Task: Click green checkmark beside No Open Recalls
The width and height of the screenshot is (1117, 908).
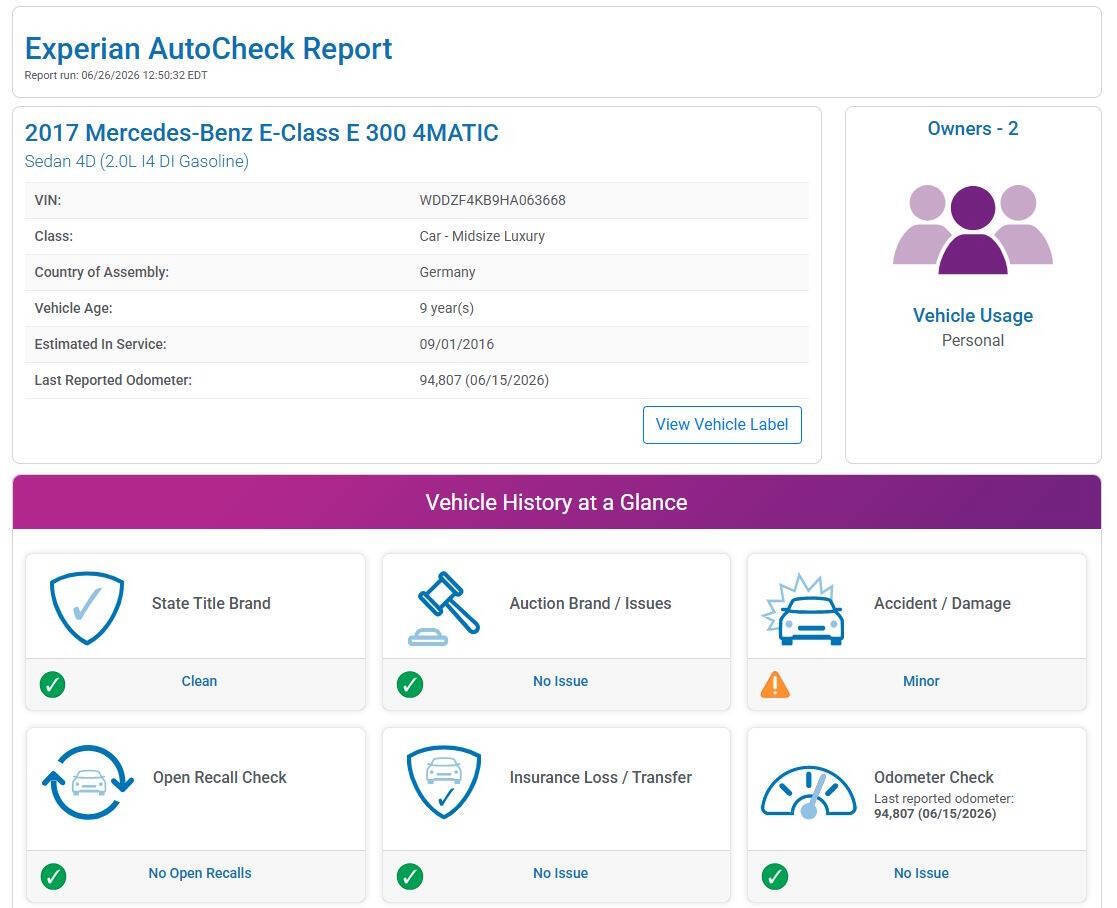Action: click(53, 876)
